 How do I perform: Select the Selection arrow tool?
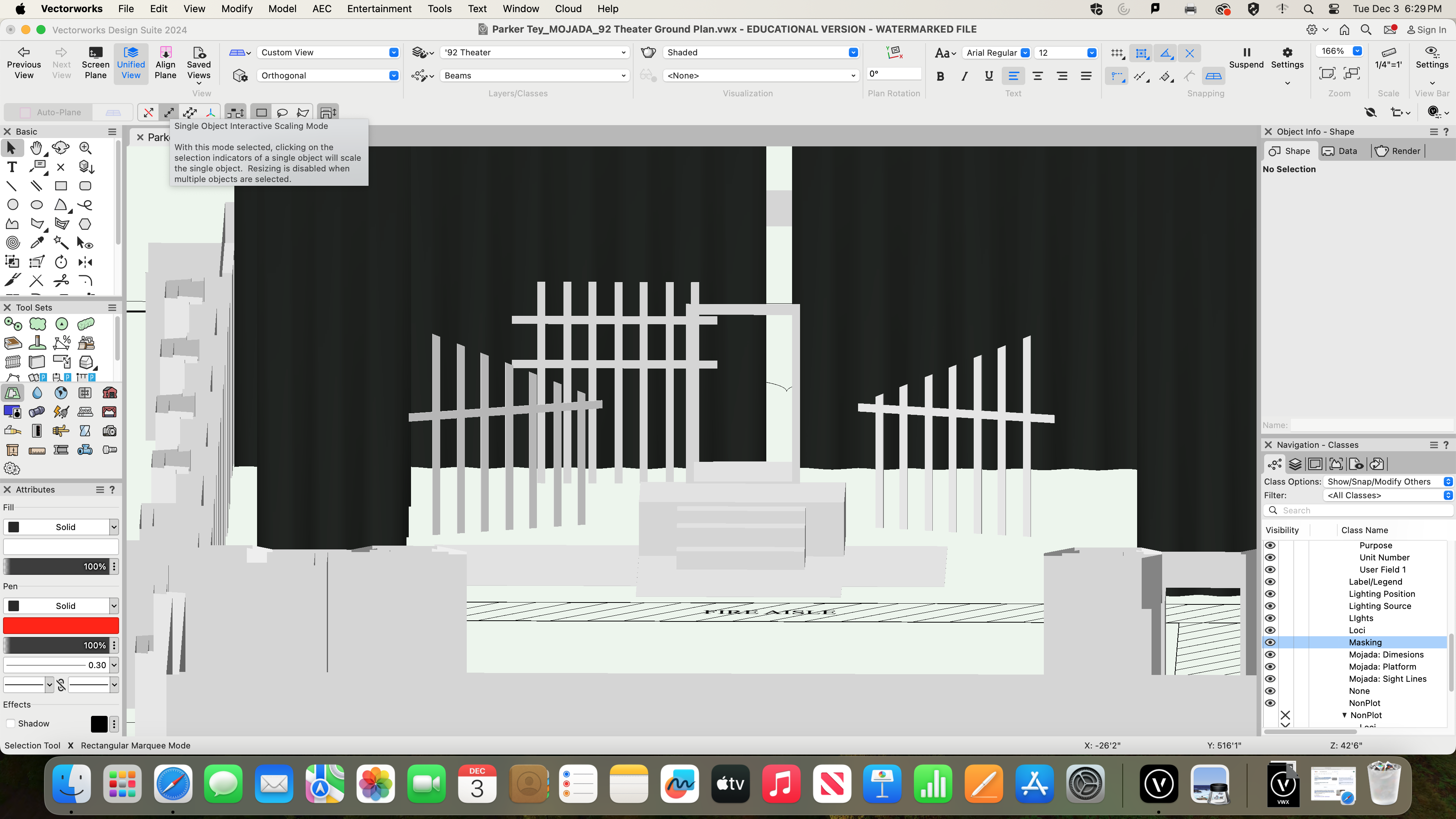(x=11, y=148)
